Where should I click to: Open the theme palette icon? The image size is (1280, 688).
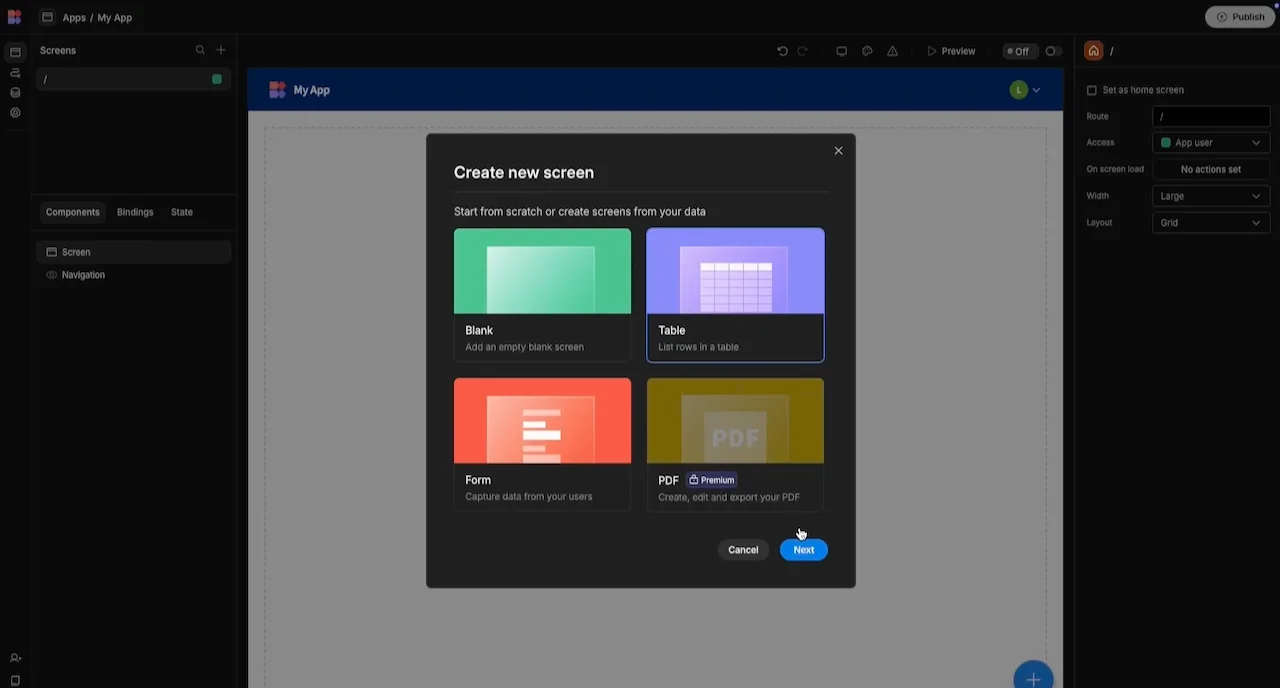867,51
